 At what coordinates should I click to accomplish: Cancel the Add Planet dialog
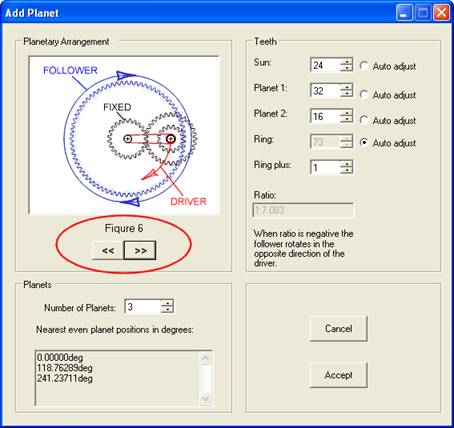pyautogui.click(x=338, y=329)
